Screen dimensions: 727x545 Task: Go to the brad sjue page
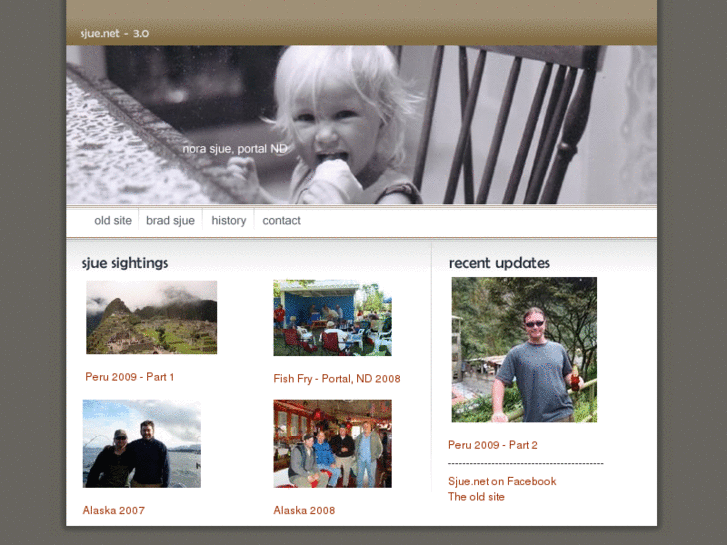click(170, 221)
